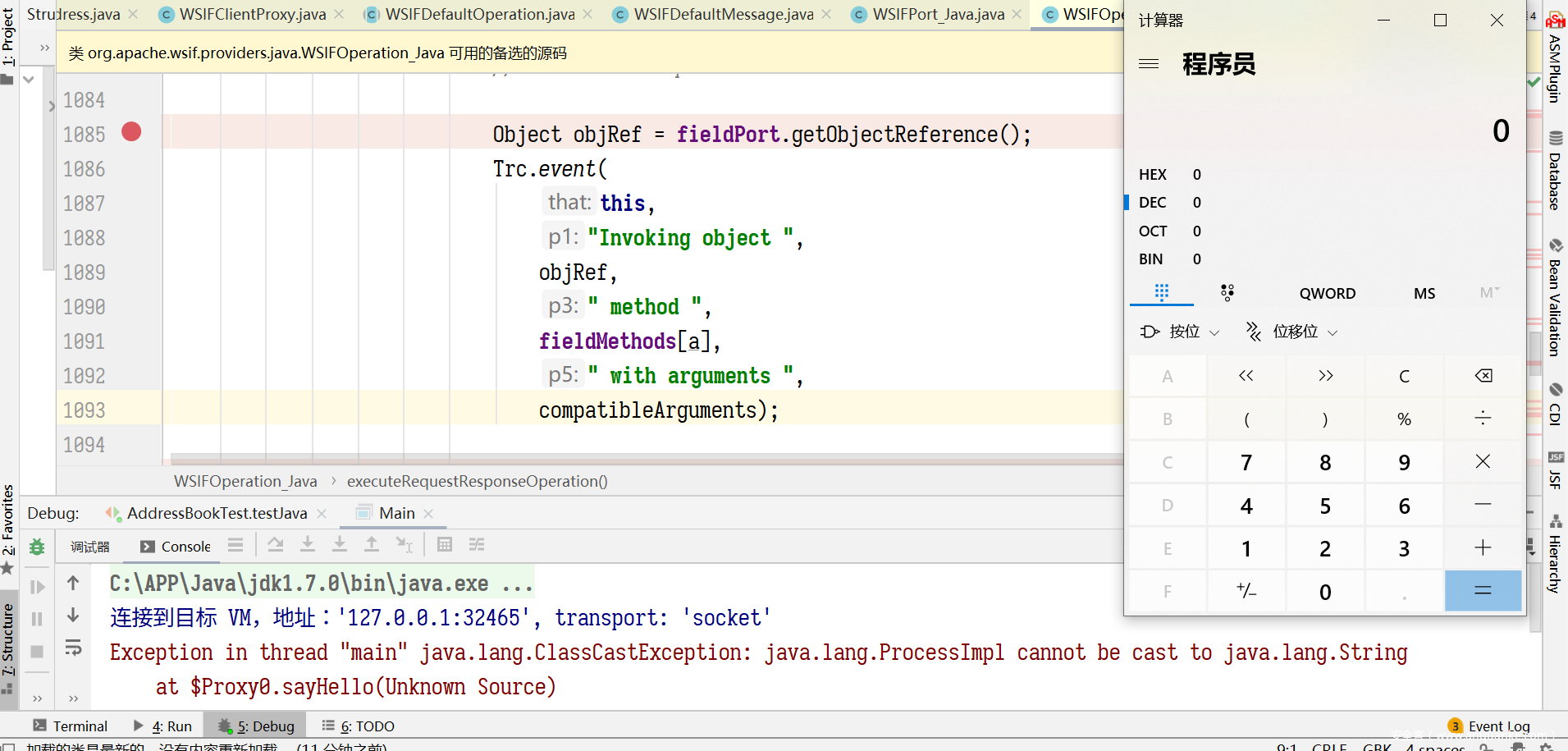Screen dimensions: 1568x751
Task: Select the HEX number base
Action: pyautogui.click(x=1152, y=175)
